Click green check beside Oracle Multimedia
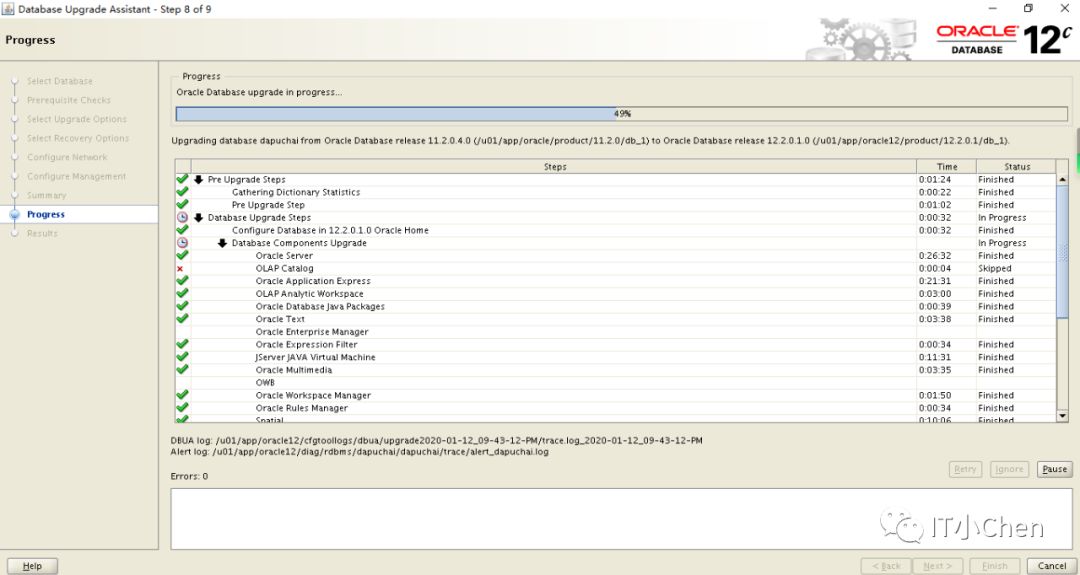This screenshot has height=575, width=1080. (x=182, y=370)
